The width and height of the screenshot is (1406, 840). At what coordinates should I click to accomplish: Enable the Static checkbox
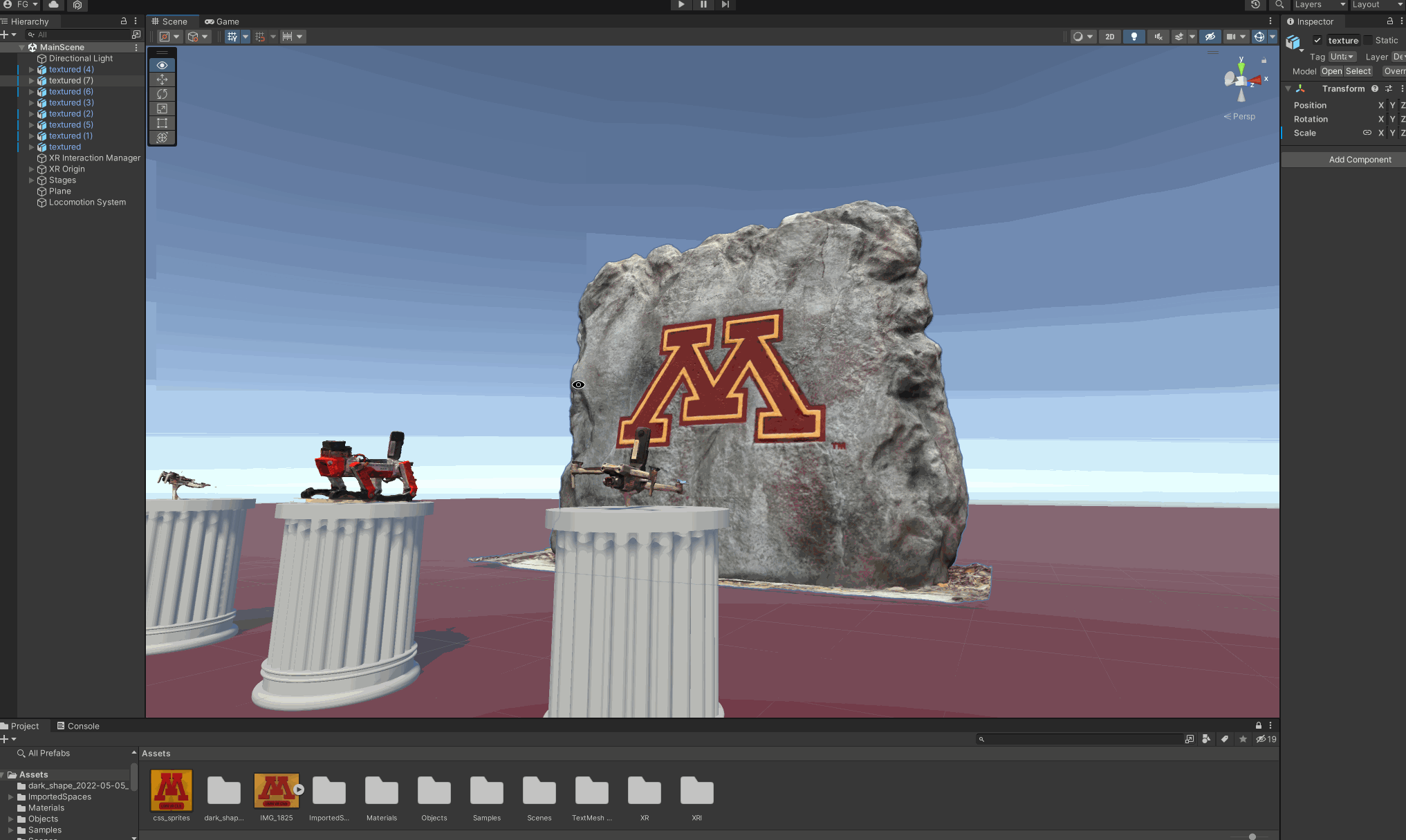coord(1368,40)
